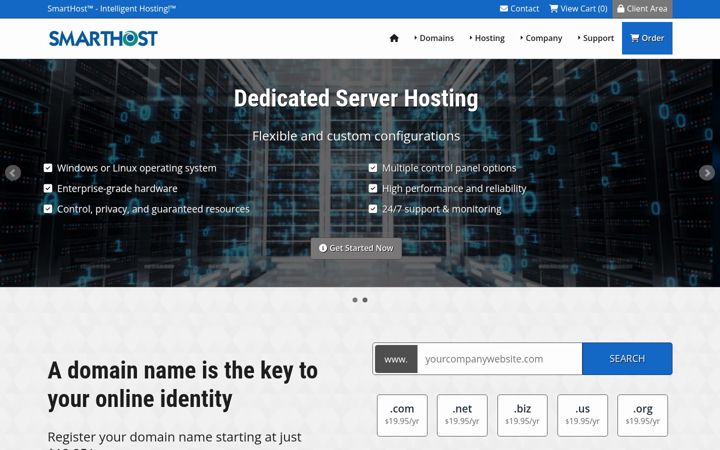720x450 pixels.
Task: Go to previous slide with left arrow
Action: click(13, 173)
